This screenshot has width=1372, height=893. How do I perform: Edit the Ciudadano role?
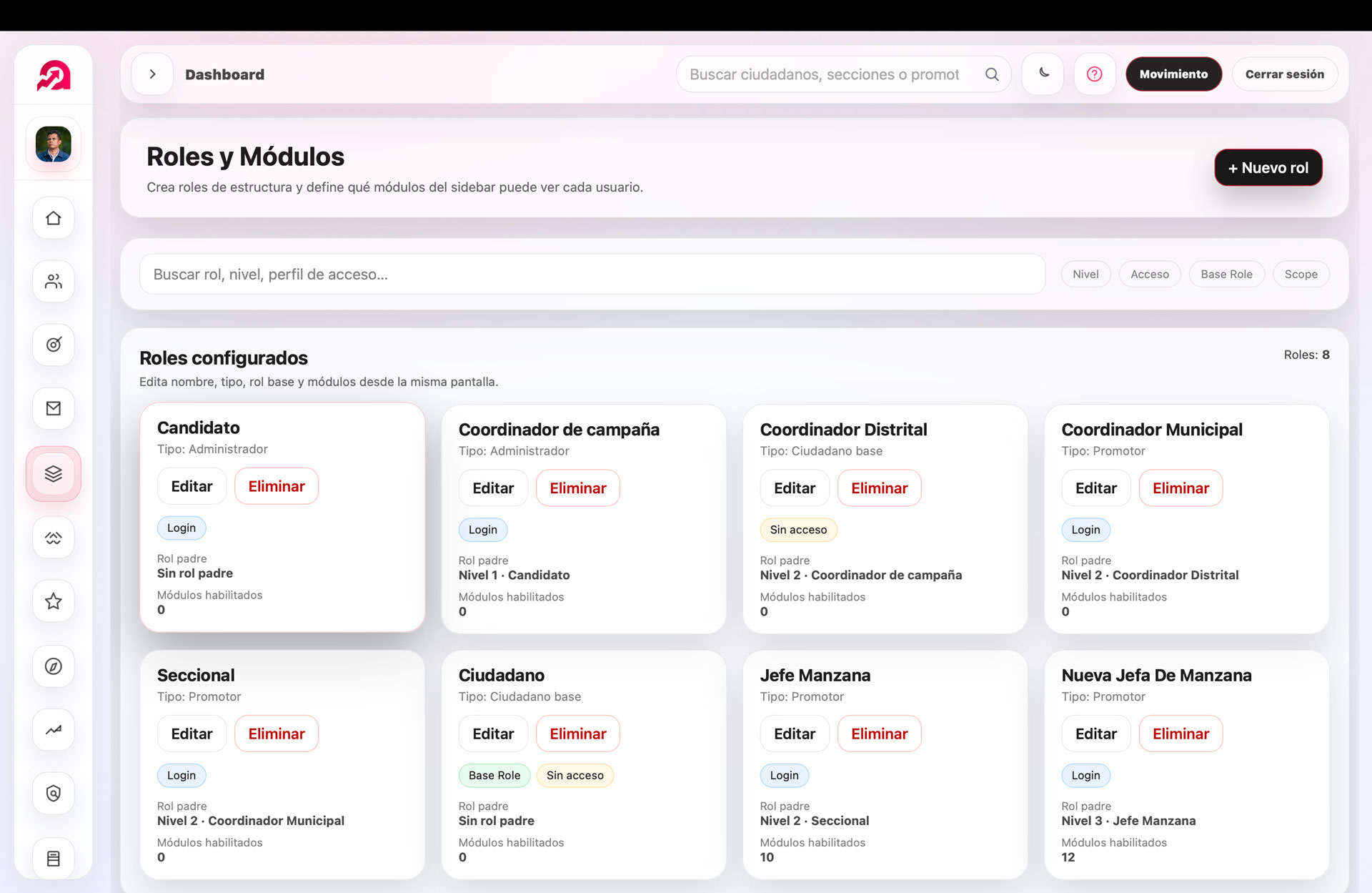(x=493, y=734)
